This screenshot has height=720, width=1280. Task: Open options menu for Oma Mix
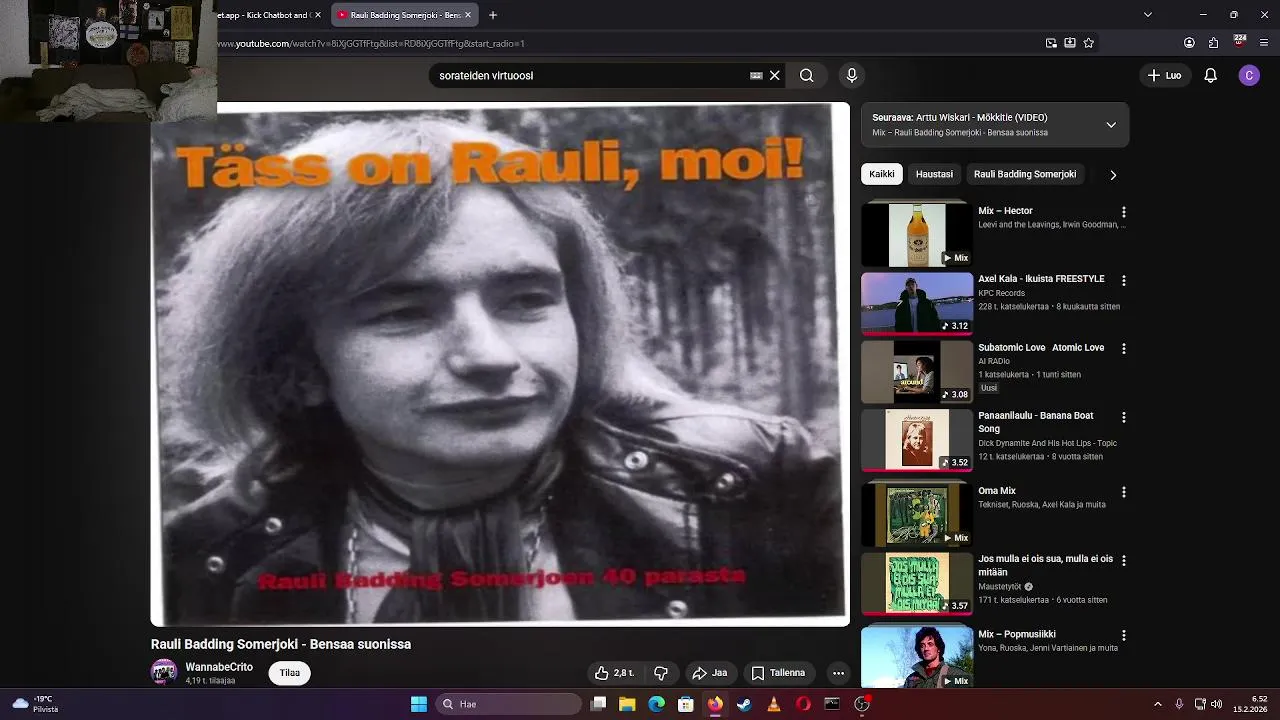point(1124,492)
